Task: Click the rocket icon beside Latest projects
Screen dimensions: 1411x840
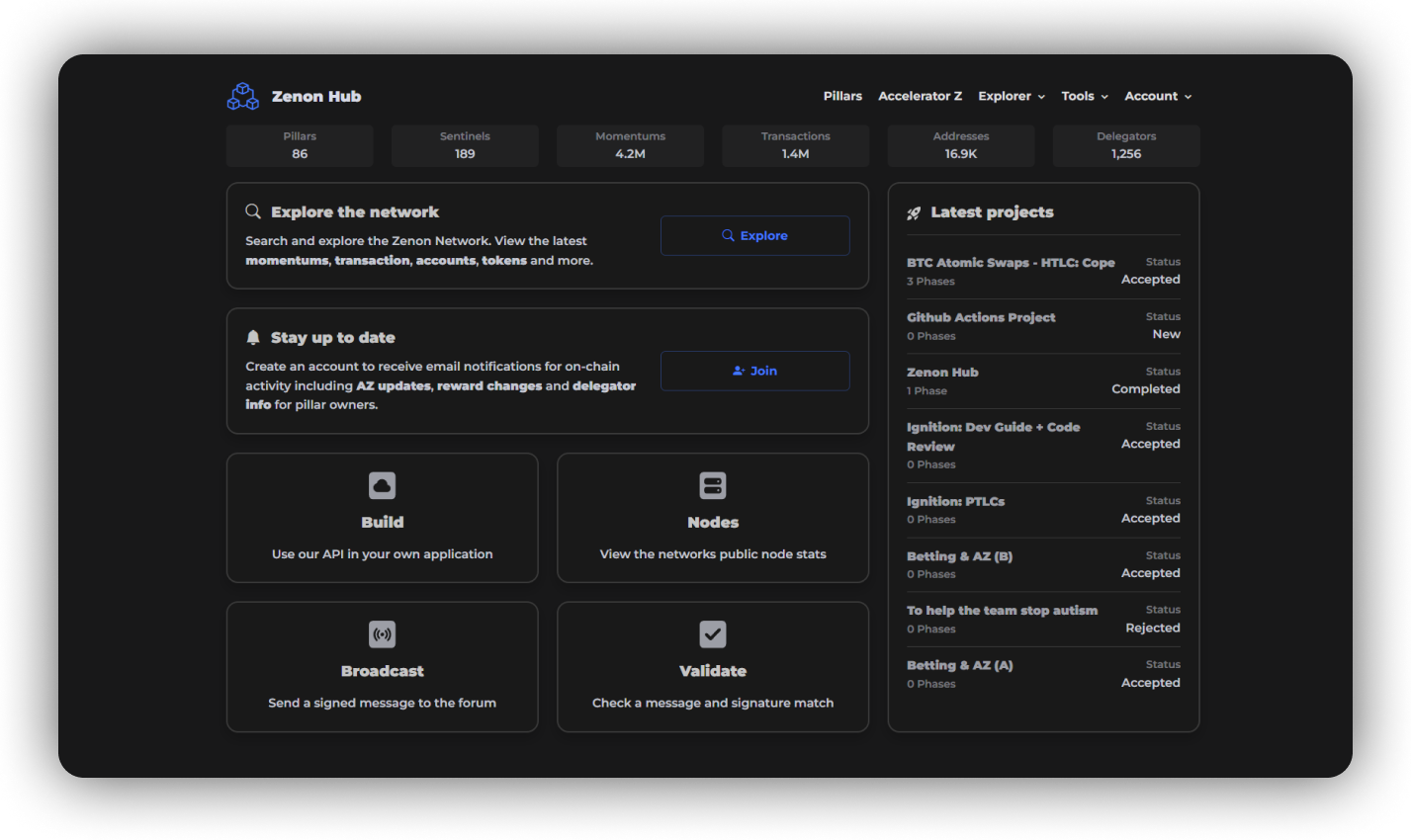Action: coord(914,212)
